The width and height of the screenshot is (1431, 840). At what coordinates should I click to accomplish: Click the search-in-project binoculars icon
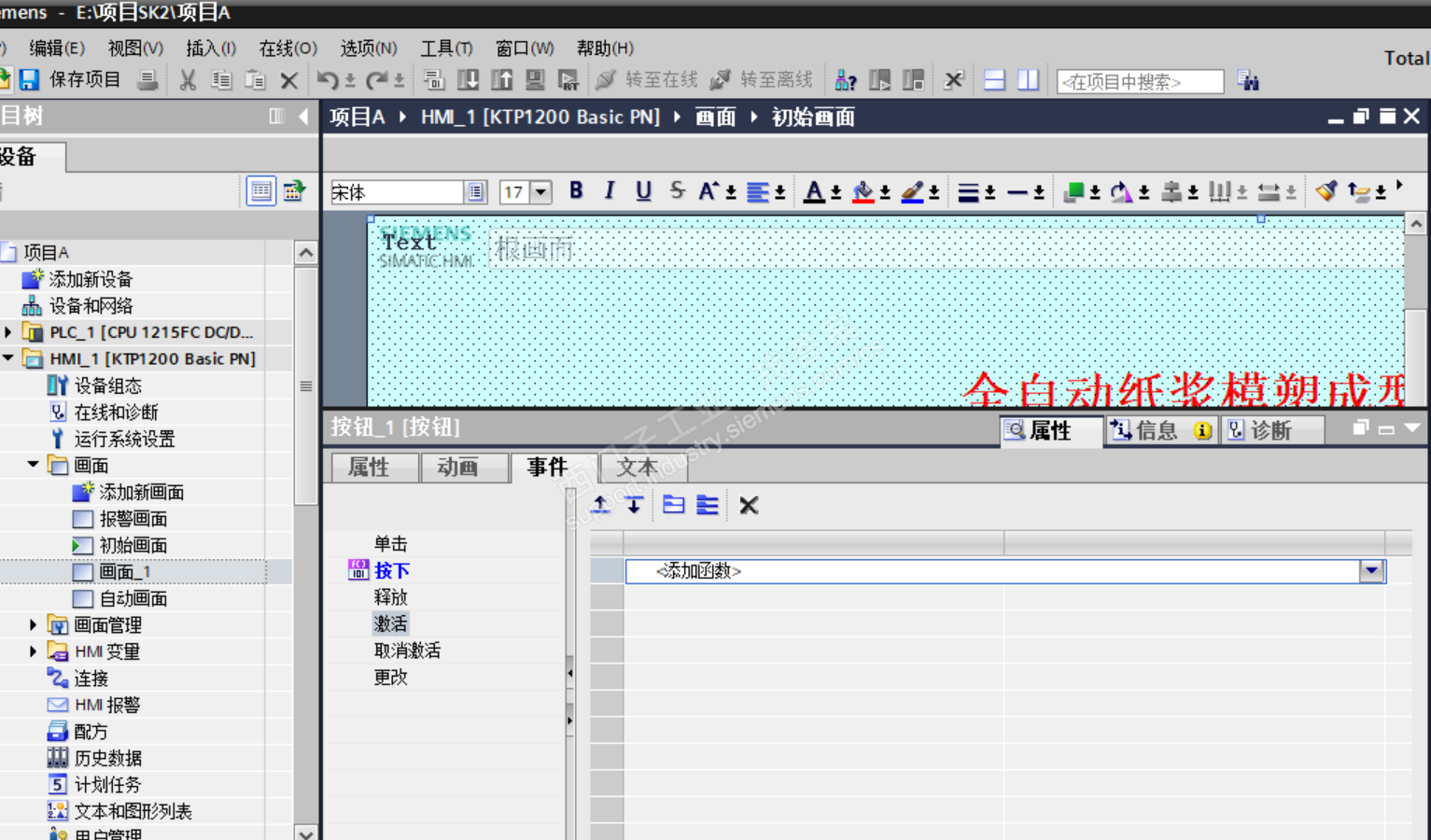coord(1248,81)
